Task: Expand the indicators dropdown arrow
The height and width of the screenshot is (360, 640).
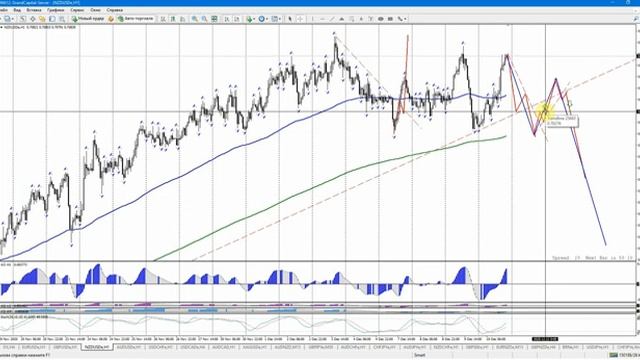Action: click(254, 19)
